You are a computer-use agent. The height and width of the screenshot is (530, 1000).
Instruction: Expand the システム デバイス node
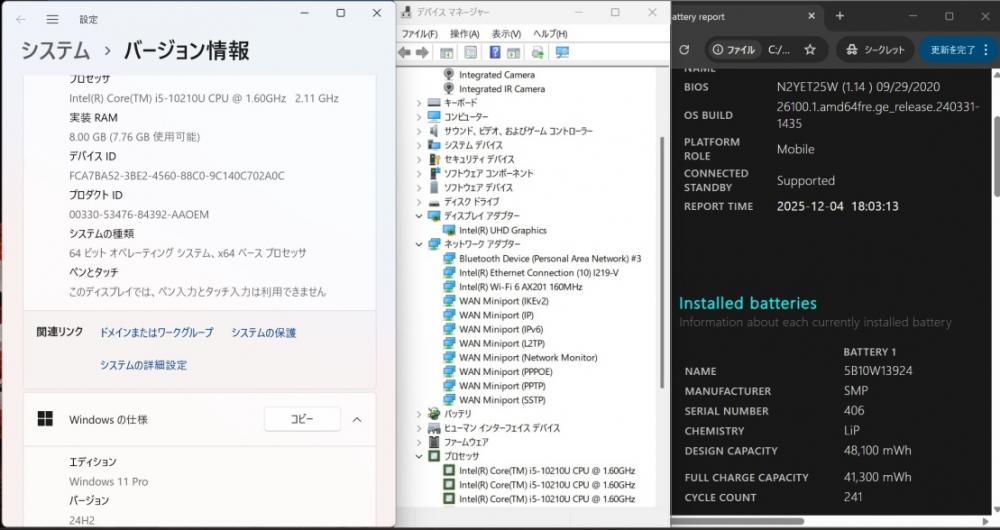click(419, 145)
